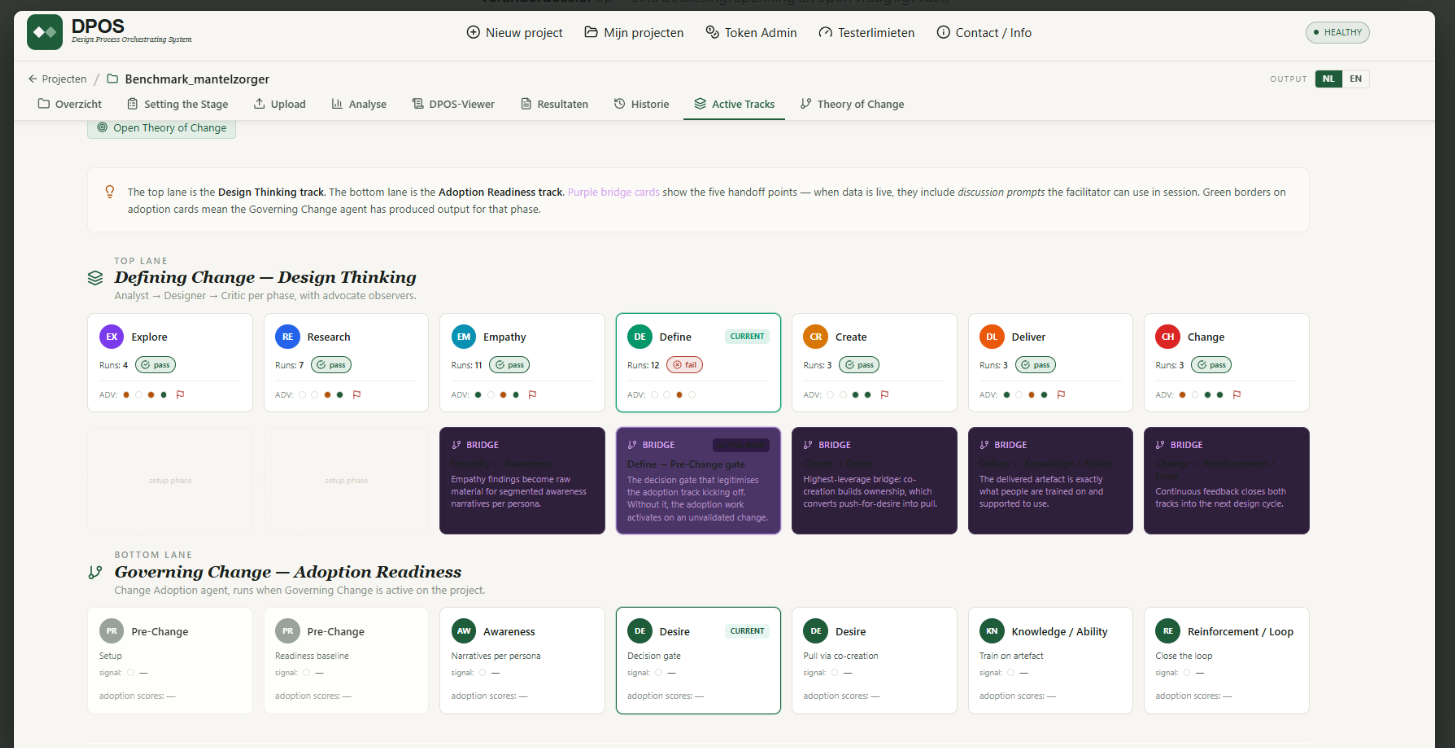The width and height of the screenshot is (1455, 748).
Task: Select the RE Research phase icon
Action: click(288, 337)
